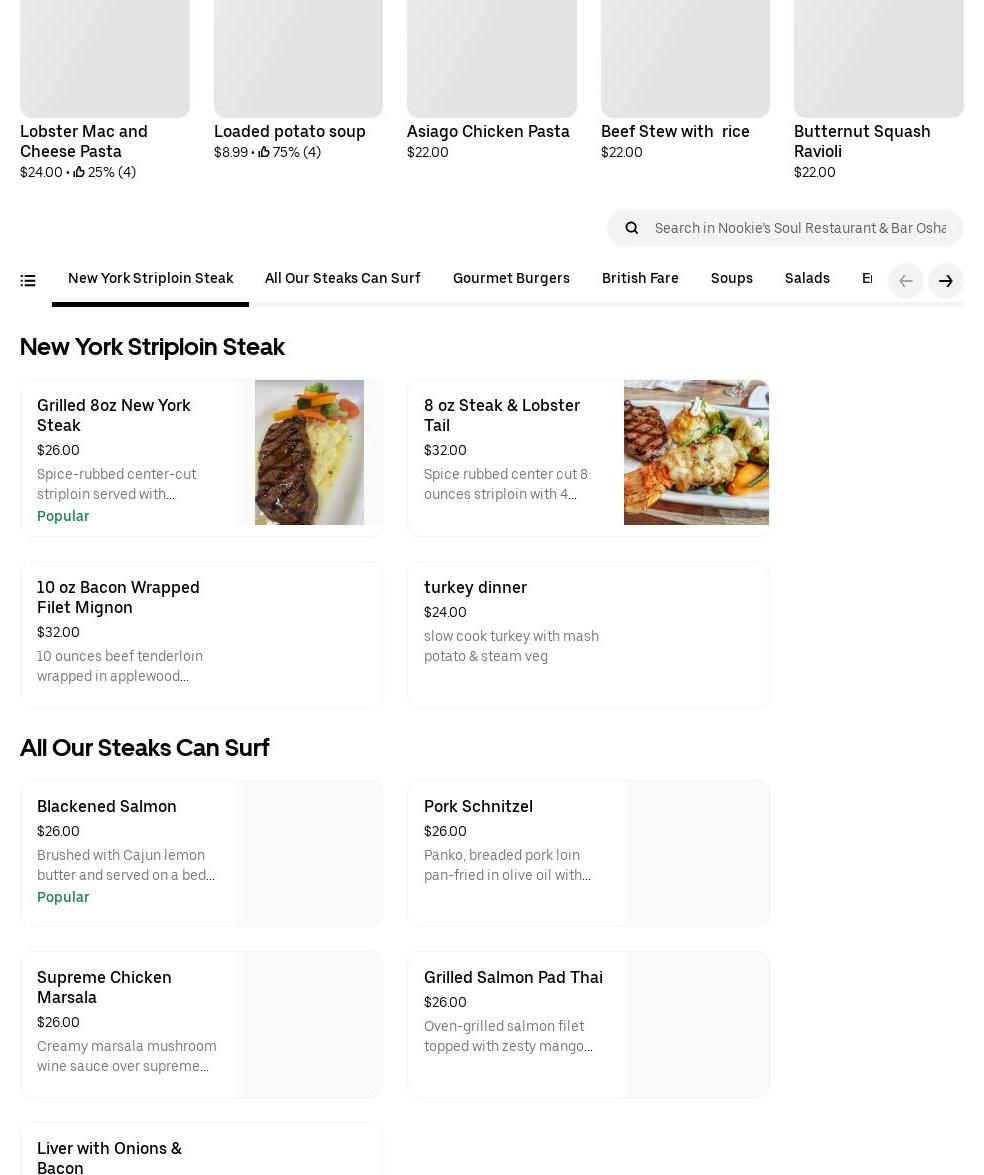Switch to All Our Steaks Can Surf tab

[342, 278]
